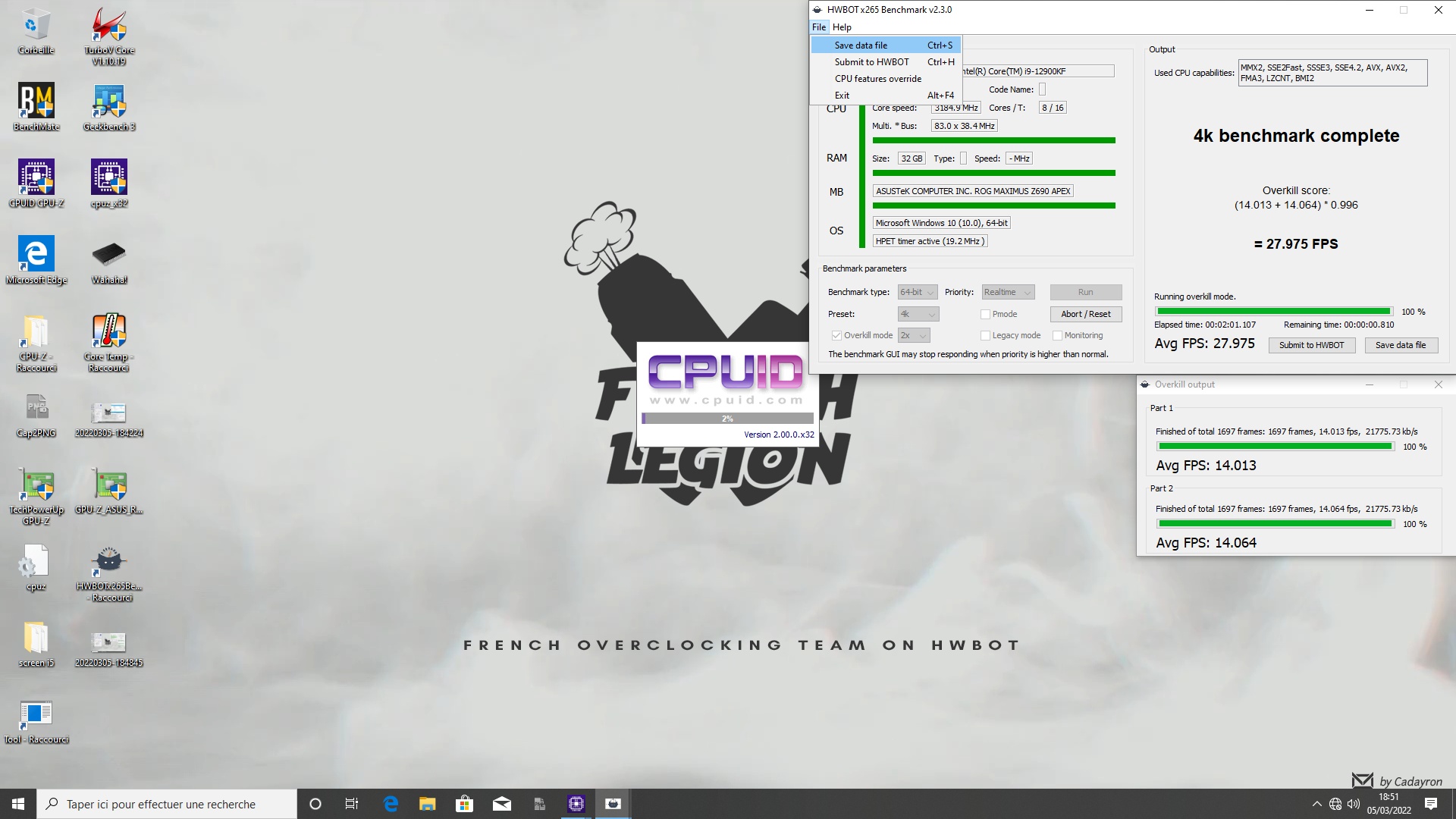This screenshot has height=819, width=1456.
Task: Switch to the HWBOT x265 taskbar button
Action: 613,804
